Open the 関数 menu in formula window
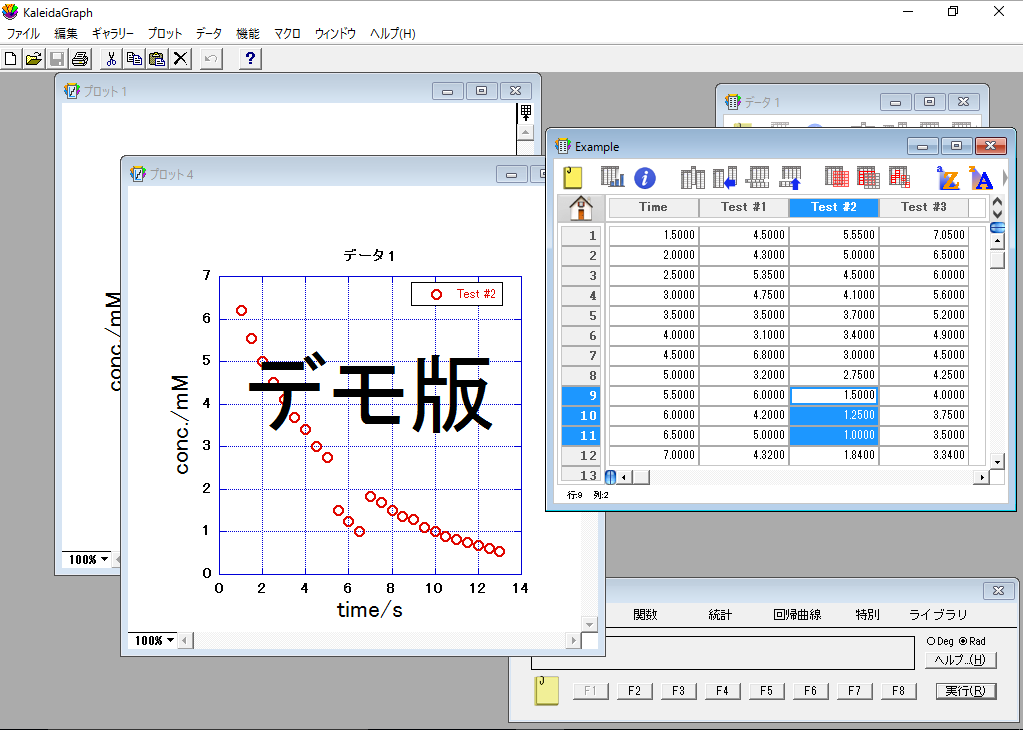1023x730 pixels. (645, 615)
